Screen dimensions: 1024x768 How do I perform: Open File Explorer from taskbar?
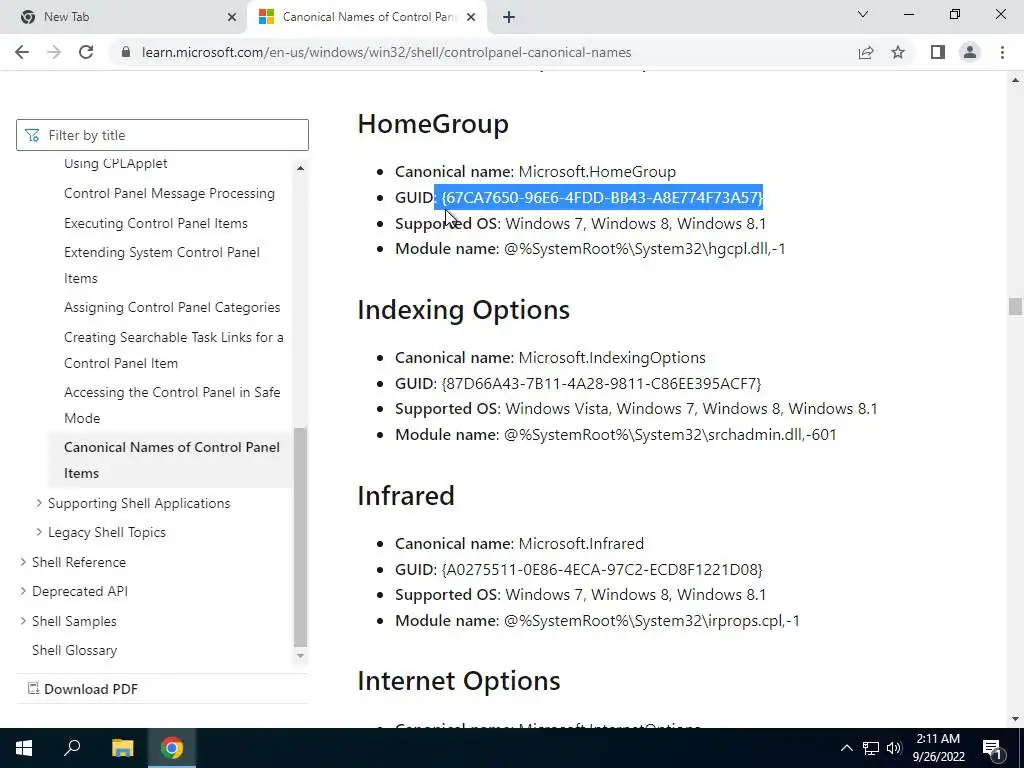(122, 748)
